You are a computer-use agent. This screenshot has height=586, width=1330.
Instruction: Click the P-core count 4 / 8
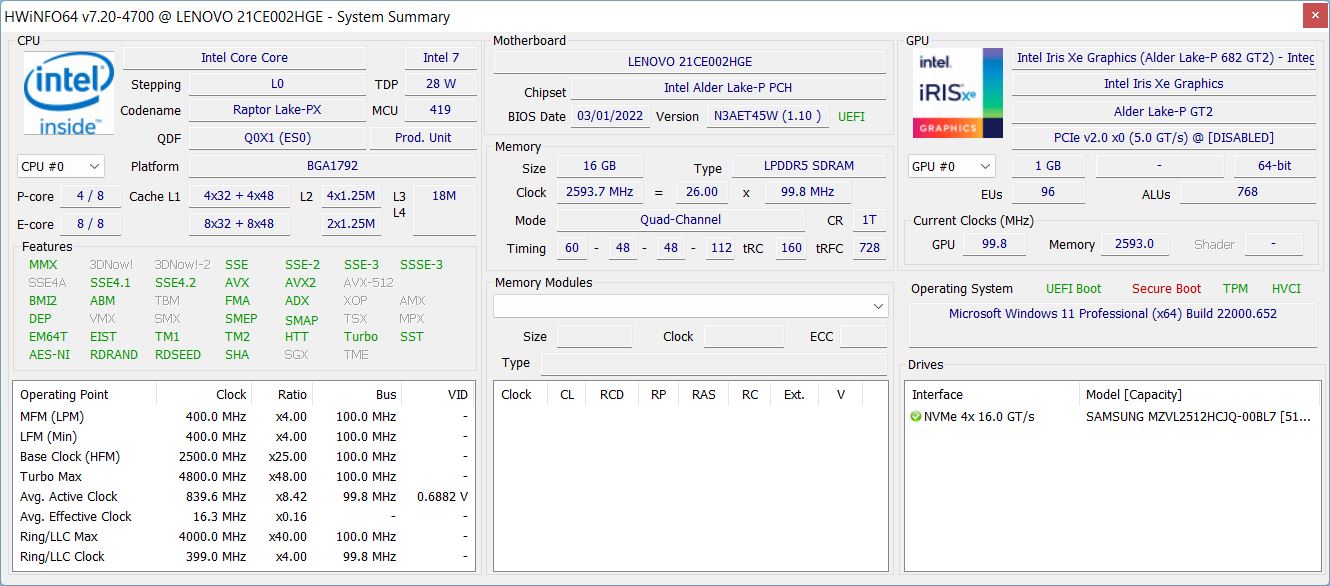tap(90, 196)
